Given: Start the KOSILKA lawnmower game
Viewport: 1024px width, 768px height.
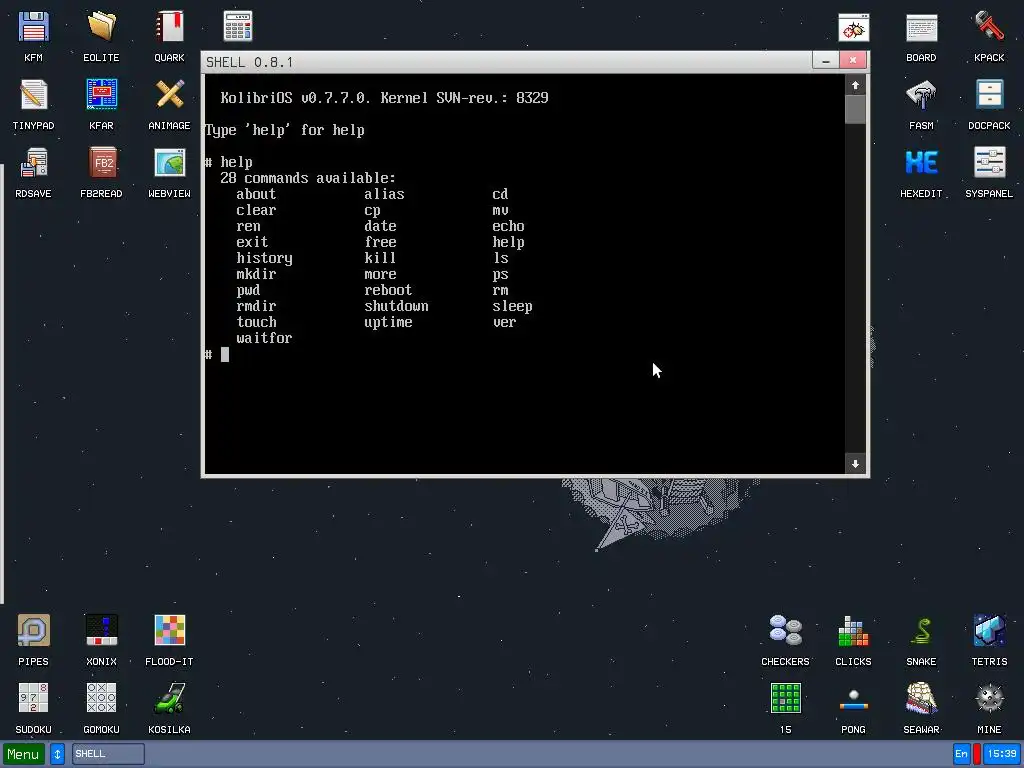Looking at the screenshot, I should (169, 699).
